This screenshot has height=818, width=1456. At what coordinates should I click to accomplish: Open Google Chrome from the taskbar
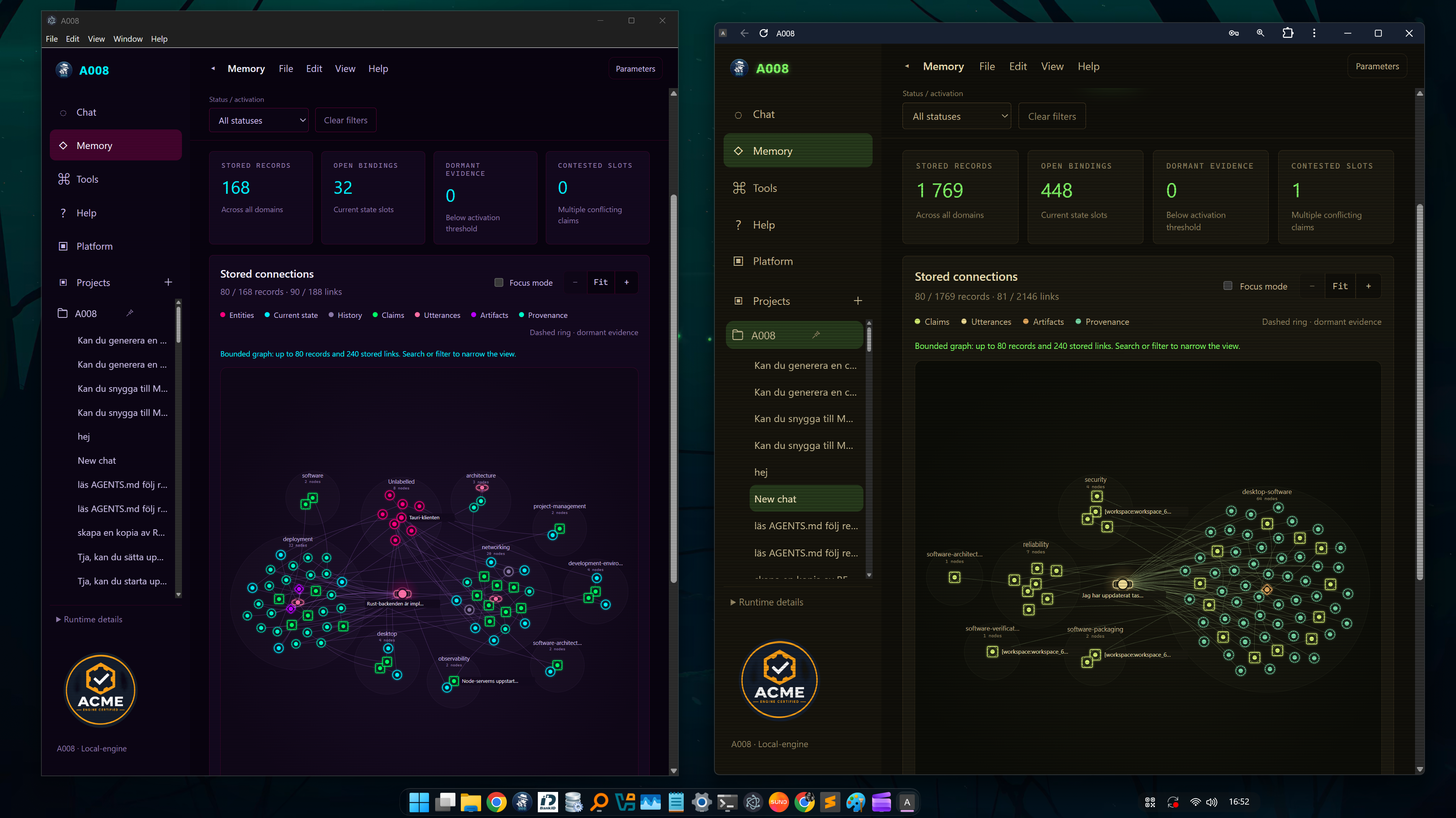[496, 802]
